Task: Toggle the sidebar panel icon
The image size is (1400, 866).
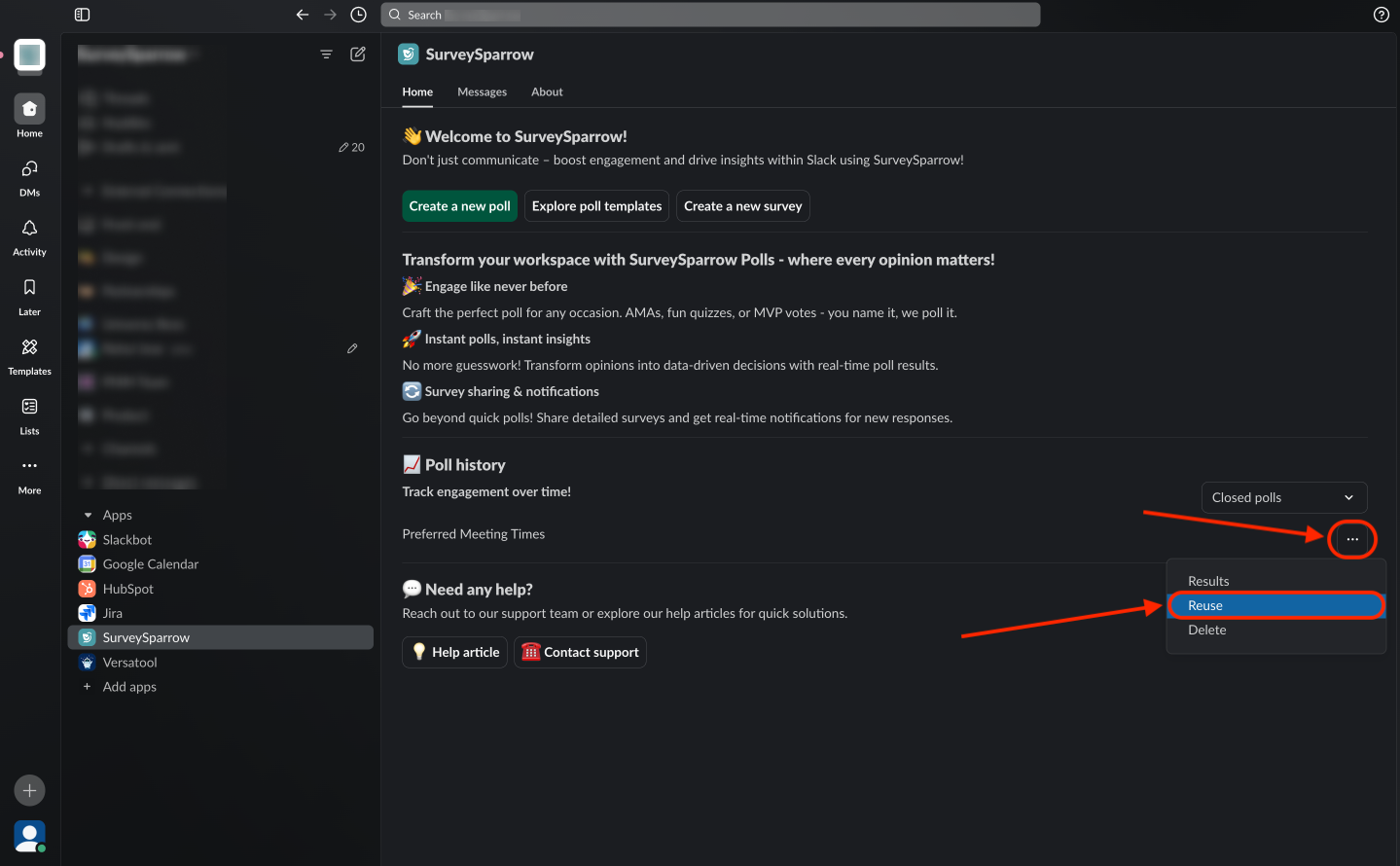Action: [83, 15]
